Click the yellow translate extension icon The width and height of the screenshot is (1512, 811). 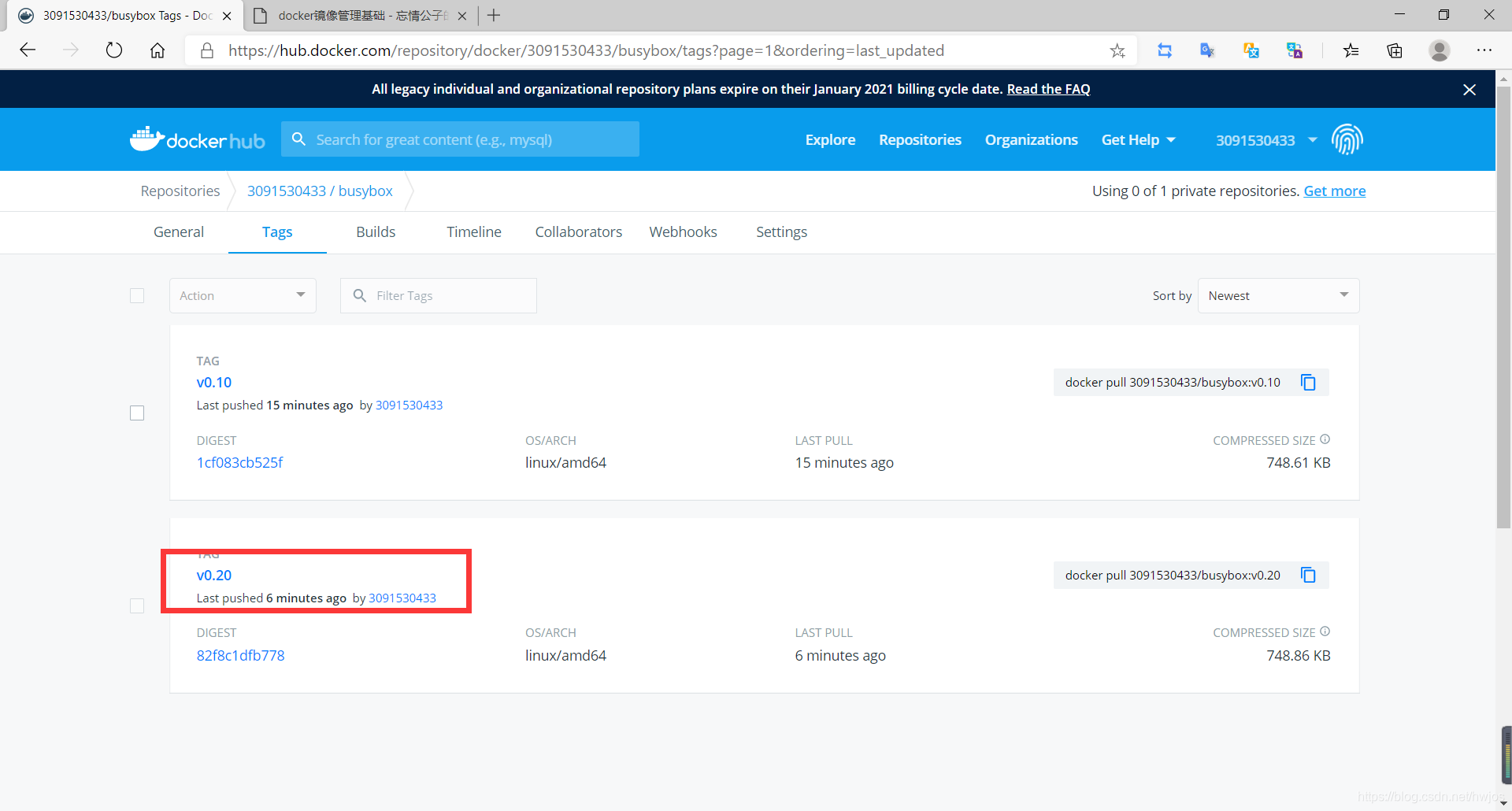[1251, 50]
